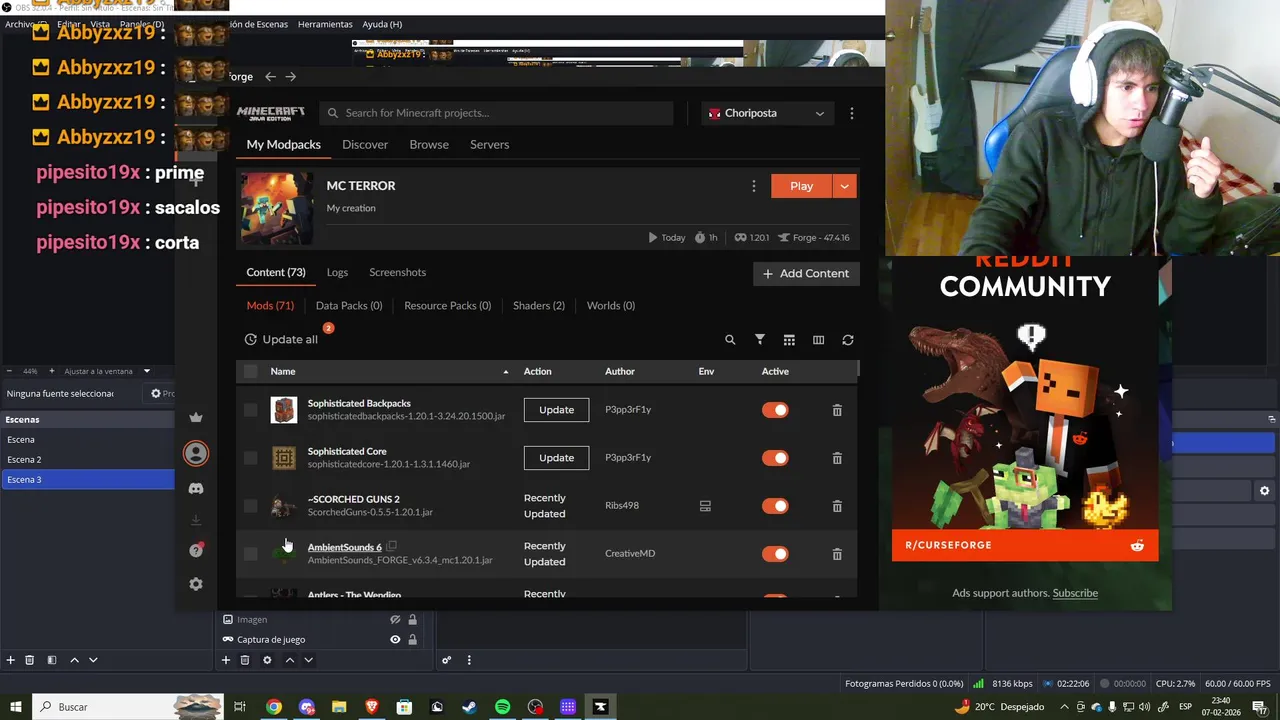Open Spotify from the Windows taskbar
Image resolution: width=1280 pixels, height=720 pixels.
(x=502, y=707)
